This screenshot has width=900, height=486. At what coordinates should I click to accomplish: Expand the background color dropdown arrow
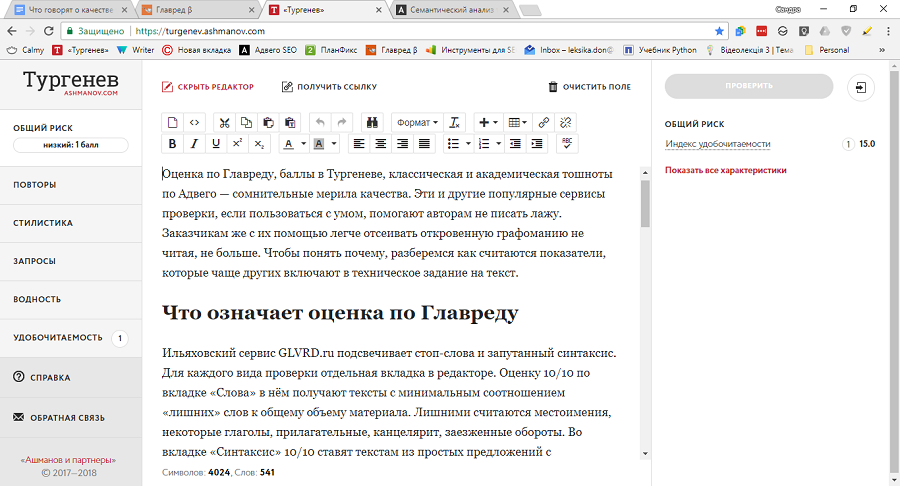coord(334,144)
